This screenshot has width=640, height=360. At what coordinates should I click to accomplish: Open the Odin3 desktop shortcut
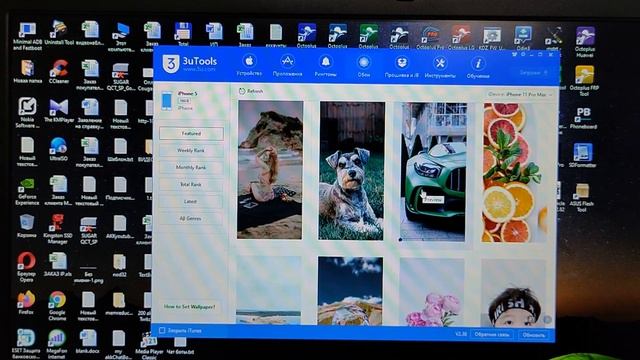click(x=523, y=38)
